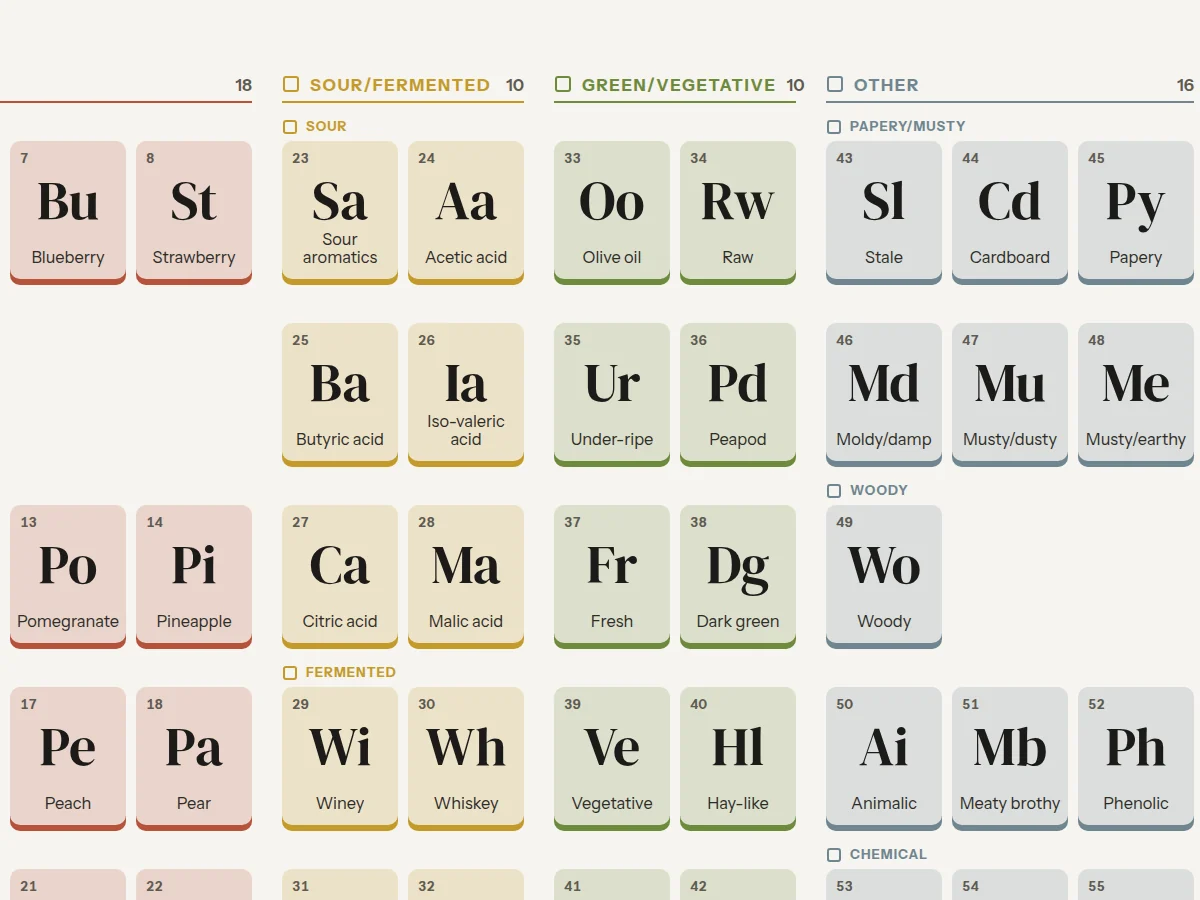Select the Whiskey tile
The height and width of the screenshot is (900, 1200).
coord(466,759)
